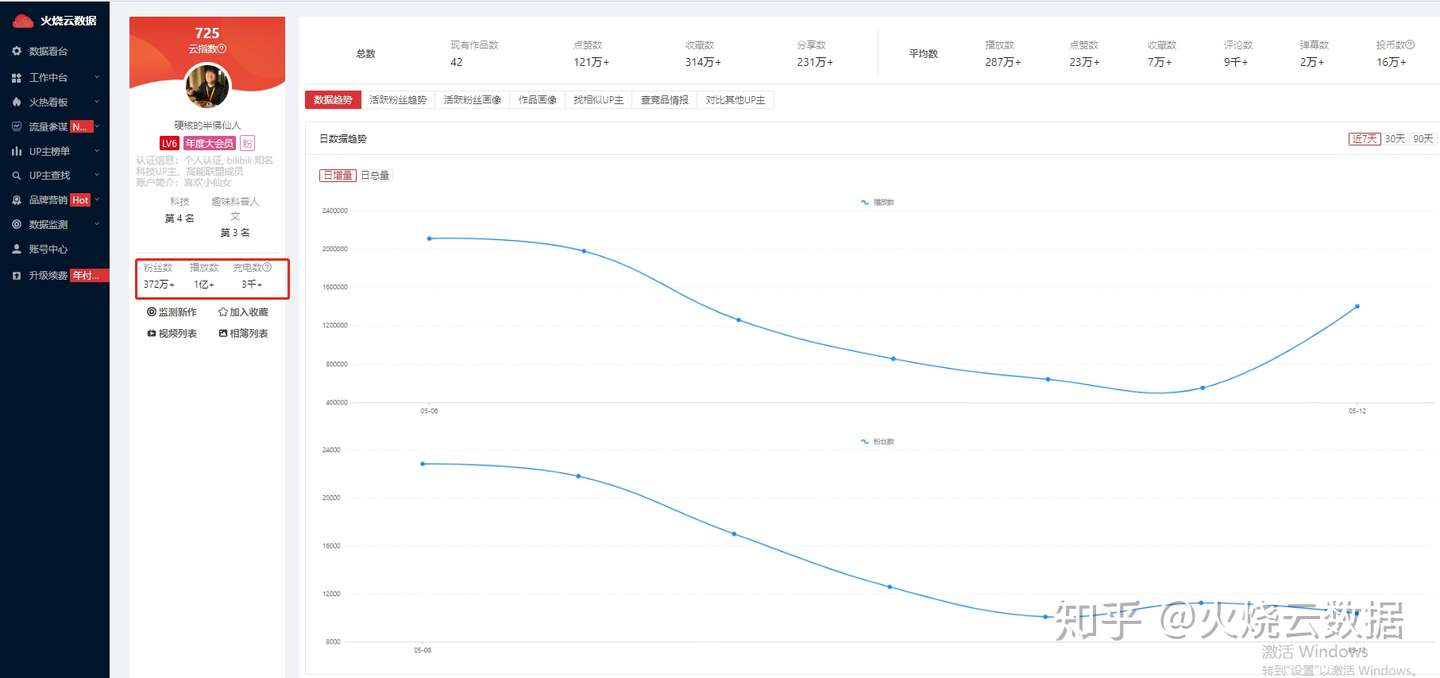Click the 科技 第 4 名 ranking
Image resolution: width=1440 pixels, height=678 pixels.
coord(180,210)
